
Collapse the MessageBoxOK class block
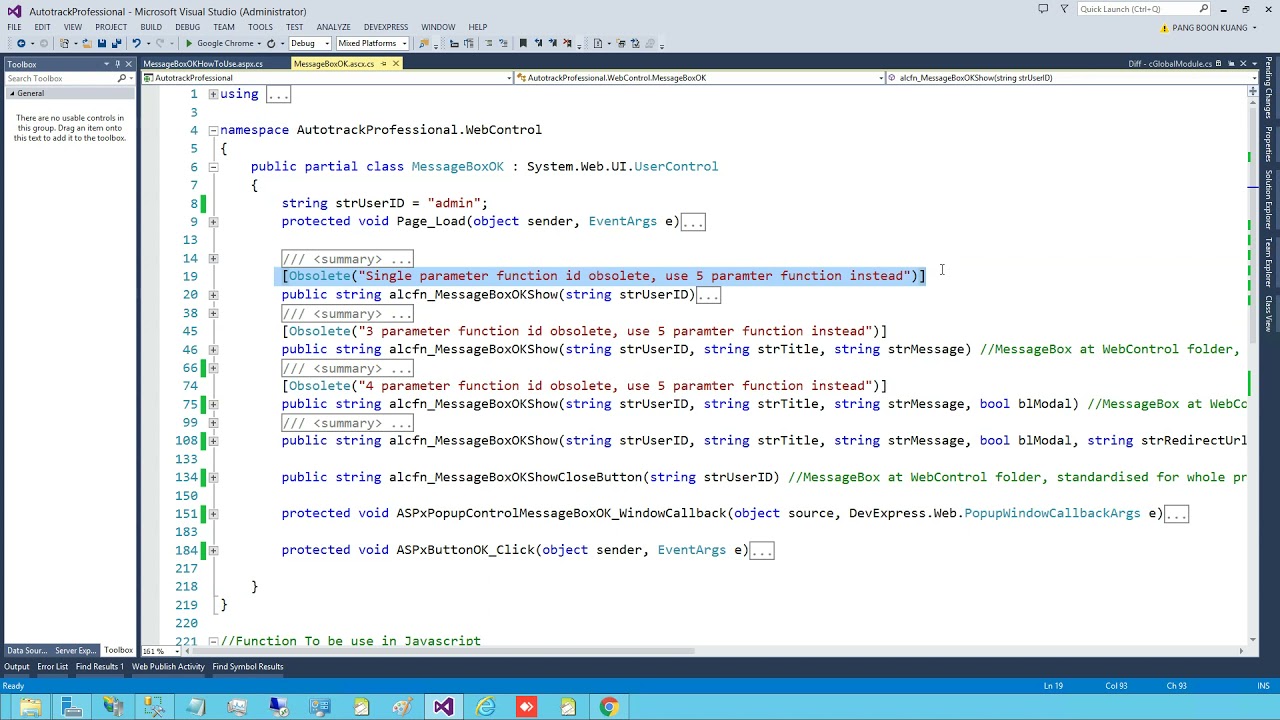(213, 167)
